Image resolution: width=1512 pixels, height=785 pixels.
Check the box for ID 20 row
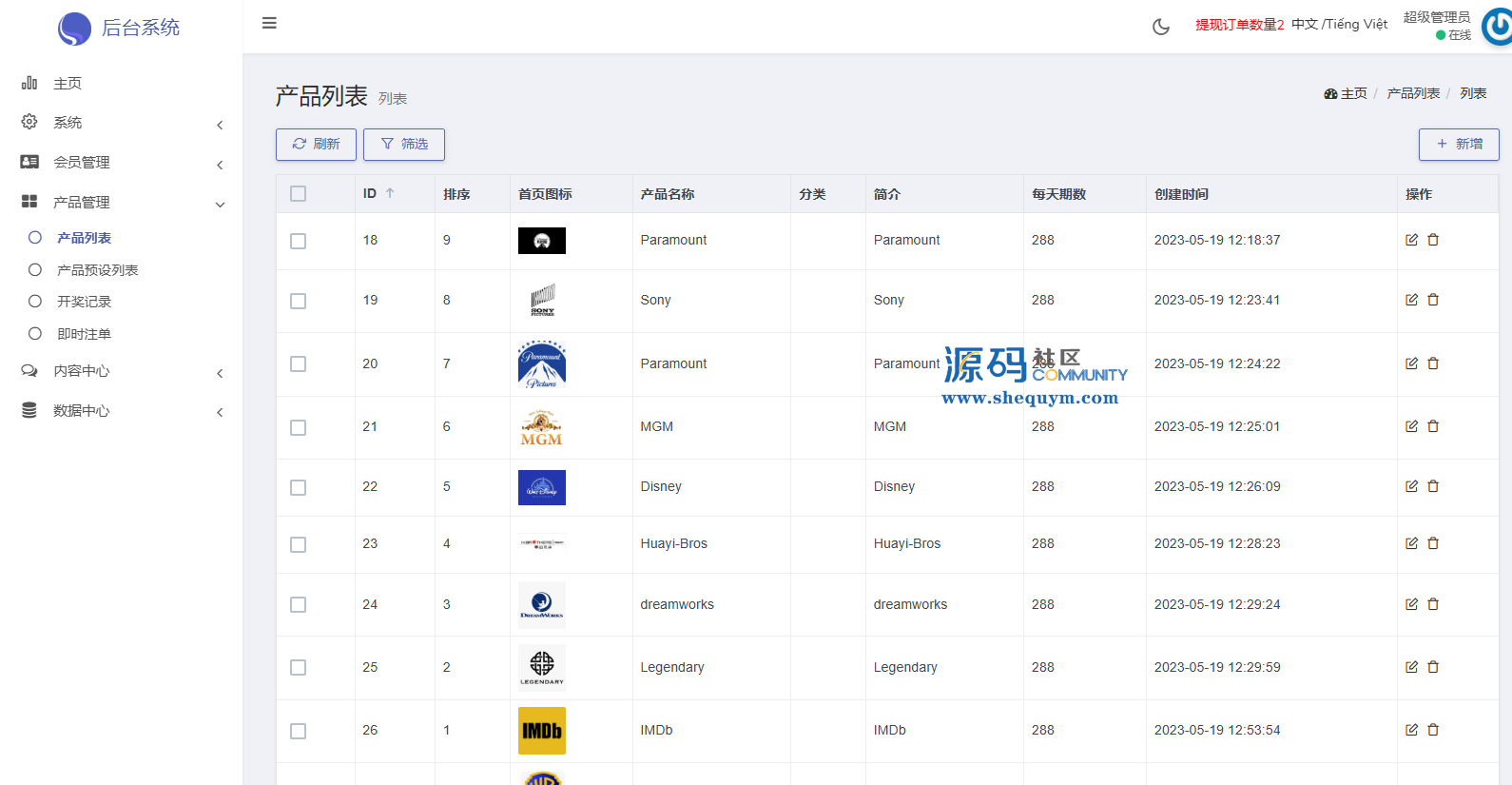(299, 364)
